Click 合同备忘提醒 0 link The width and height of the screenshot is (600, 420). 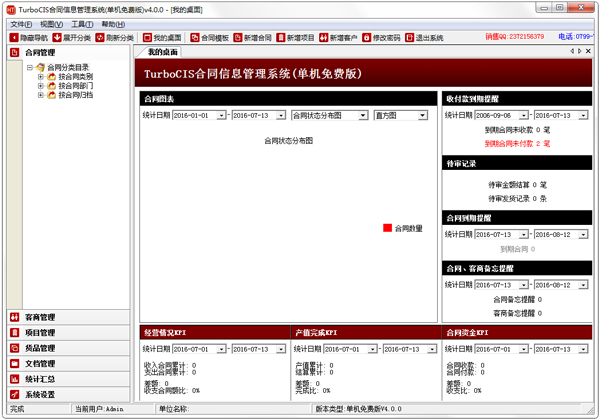[x=517, y=299]
